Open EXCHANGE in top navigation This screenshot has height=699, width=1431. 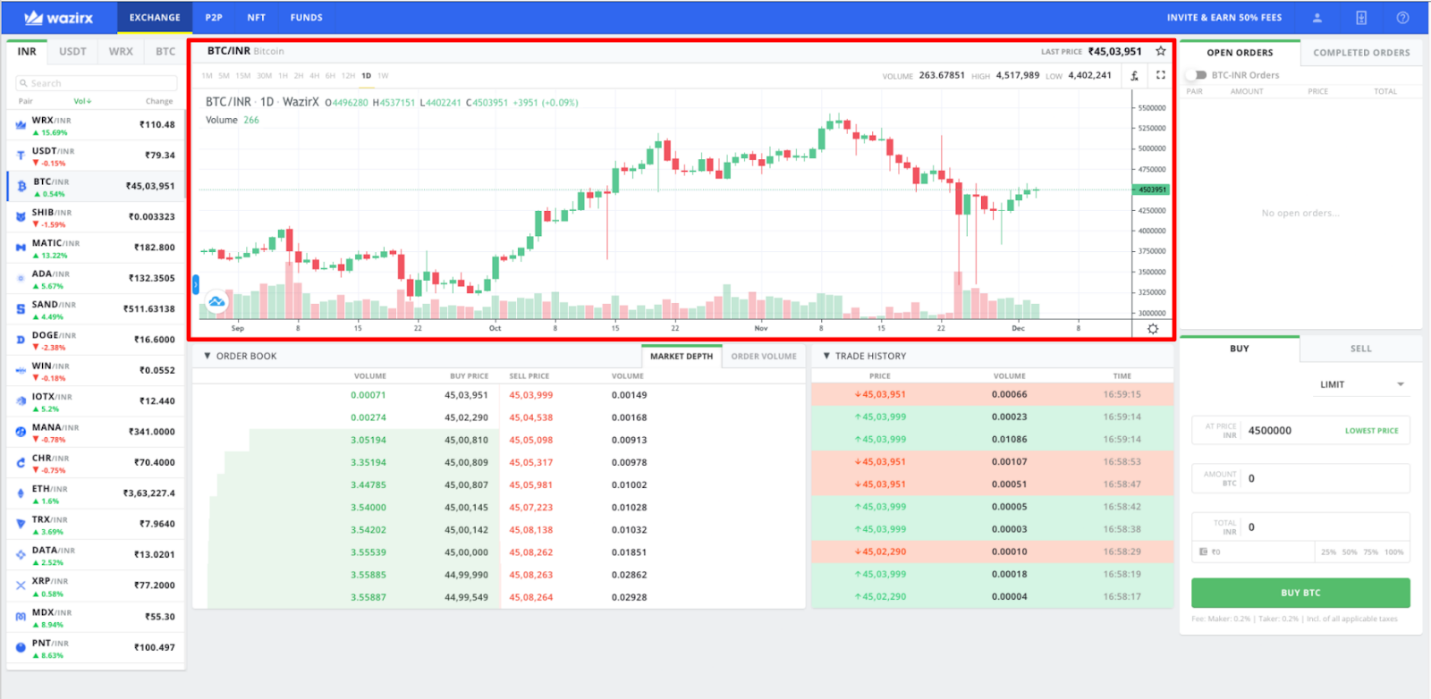pyautogui.click(x=155, y=18)
